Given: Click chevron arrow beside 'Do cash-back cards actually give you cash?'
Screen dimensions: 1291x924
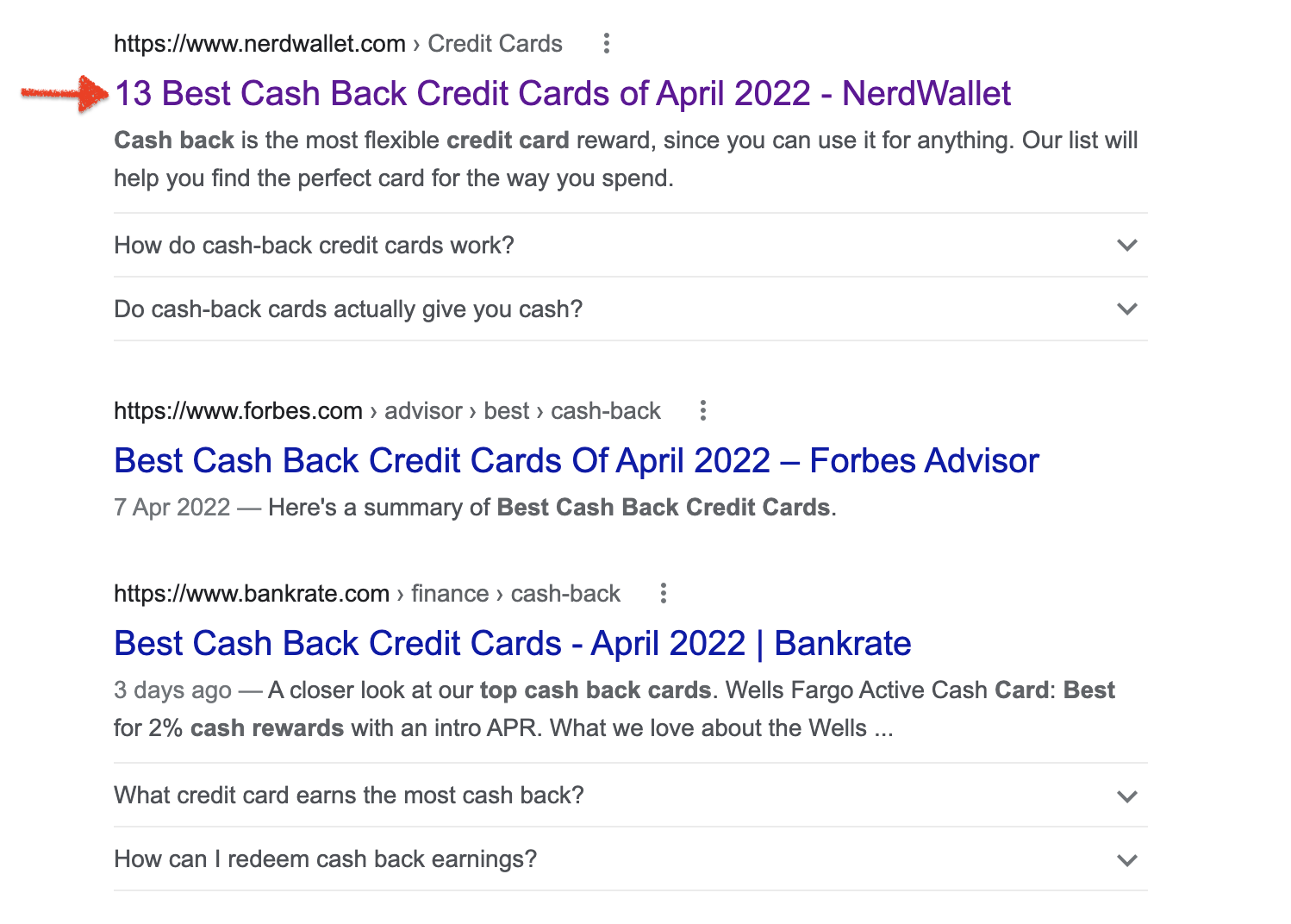Looking at the screenshot, I should point(1126,309).
